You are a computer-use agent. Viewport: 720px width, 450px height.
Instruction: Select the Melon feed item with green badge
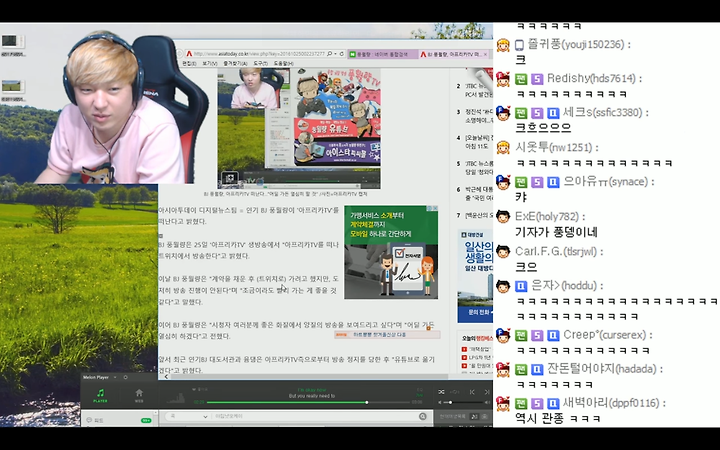119,420
